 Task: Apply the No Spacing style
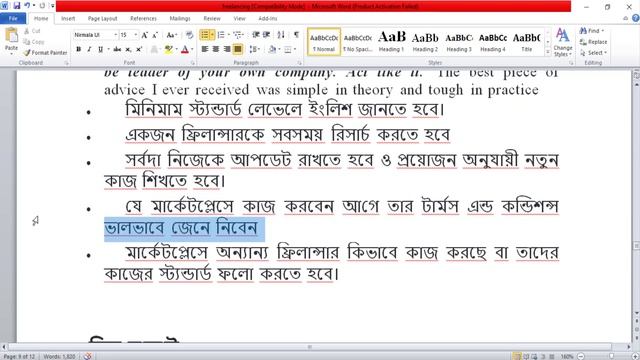point(358,41)
